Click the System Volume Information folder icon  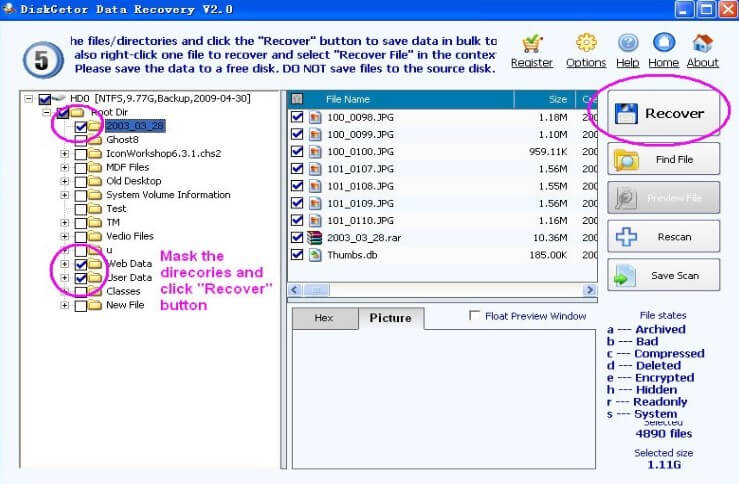tap(95, 195)
